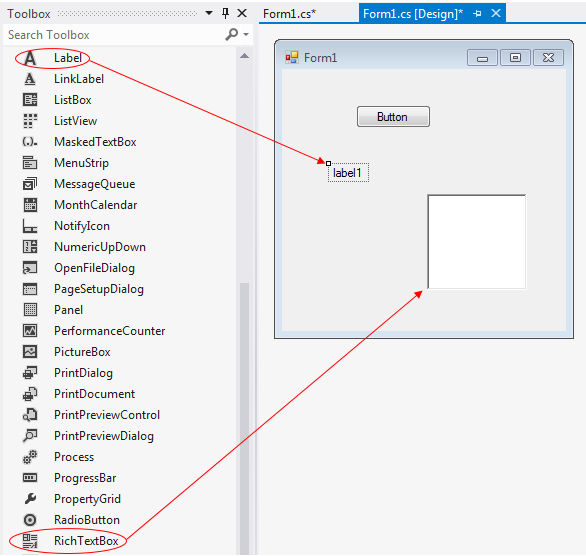
Task: Click the ListBox icon in the Toolbox
Action: click(30, 100)
